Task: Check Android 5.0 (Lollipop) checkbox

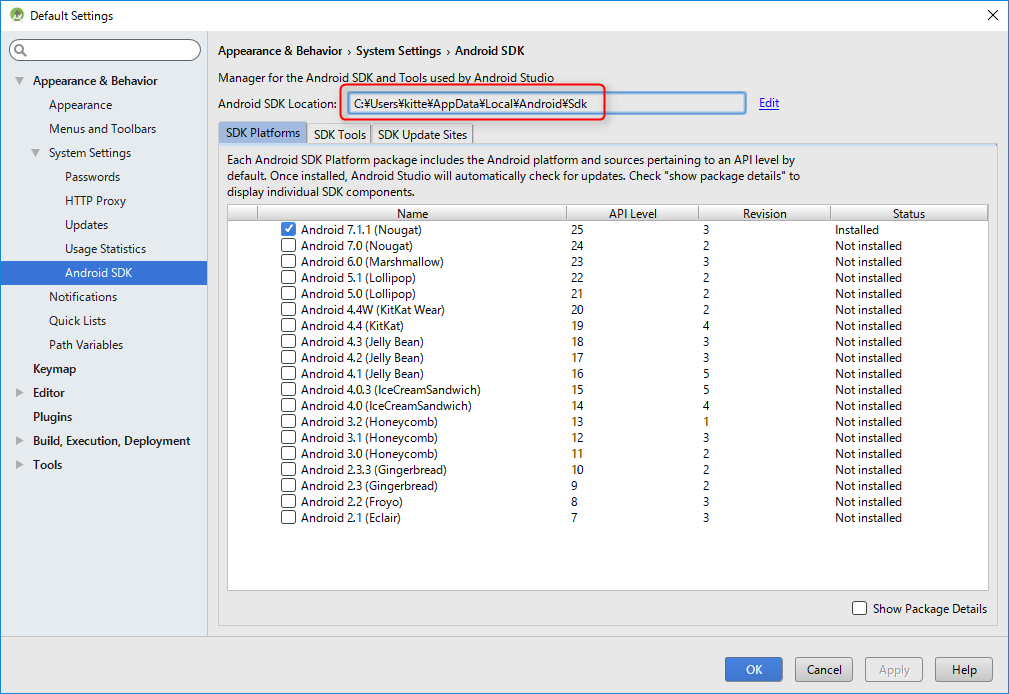Action: pos(288,294)
